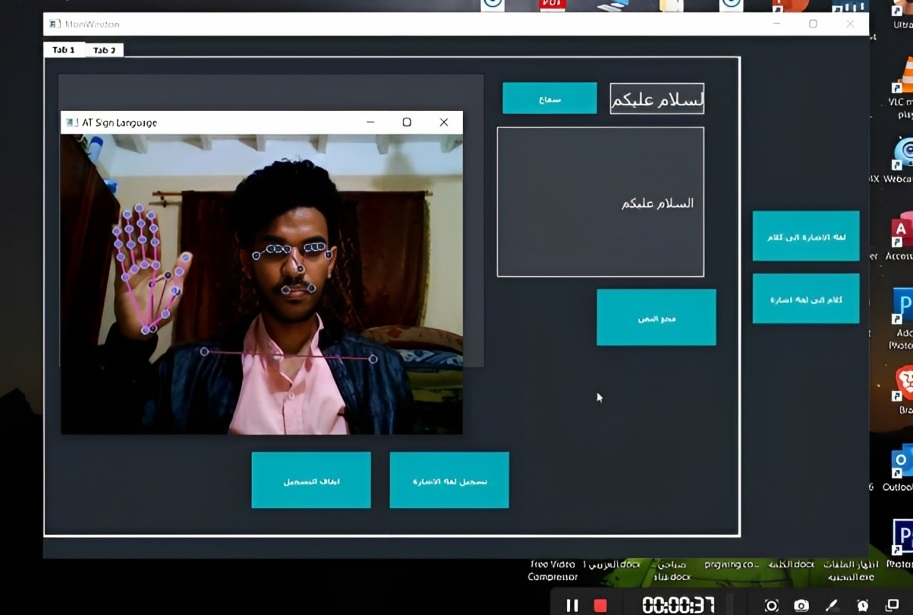Open the VLC media player desktop shortcut
The image size is (913, 615).
902,87
